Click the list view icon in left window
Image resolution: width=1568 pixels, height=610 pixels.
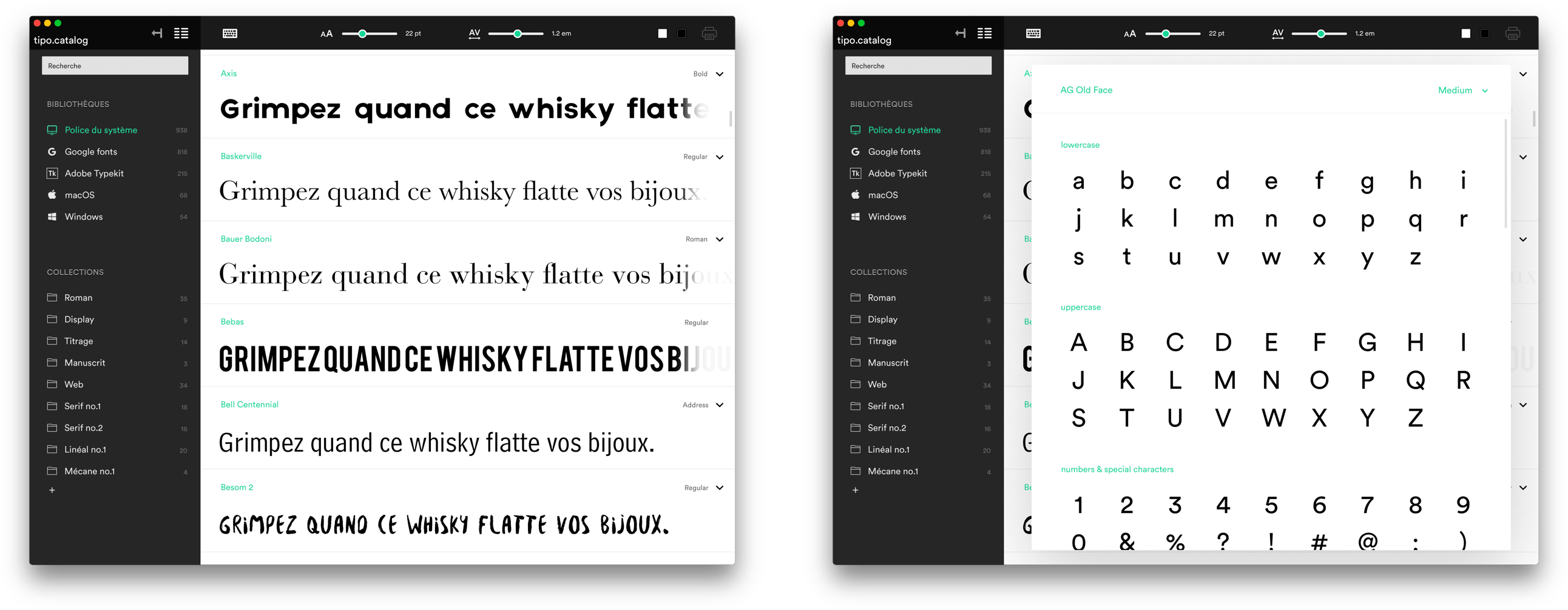(x=181, y=33)
